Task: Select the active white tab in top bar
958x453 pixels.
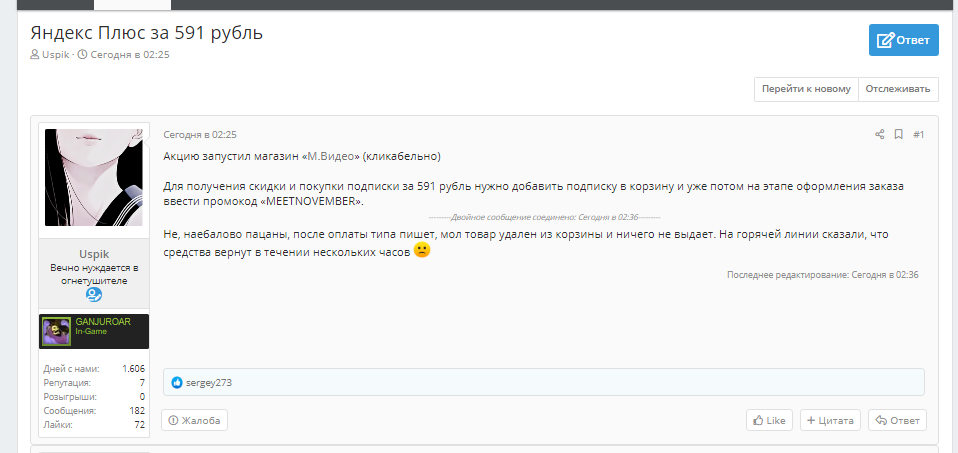Action: [x=133, y=5]
